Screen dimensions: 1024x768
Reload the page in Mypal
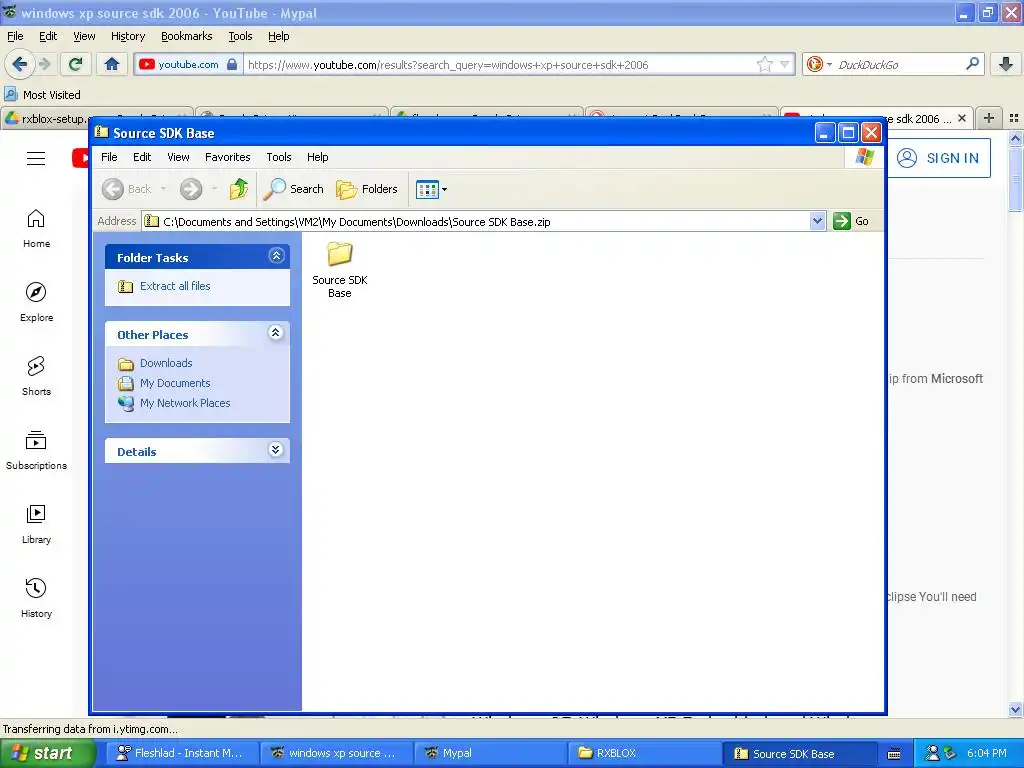pos(75,64)
